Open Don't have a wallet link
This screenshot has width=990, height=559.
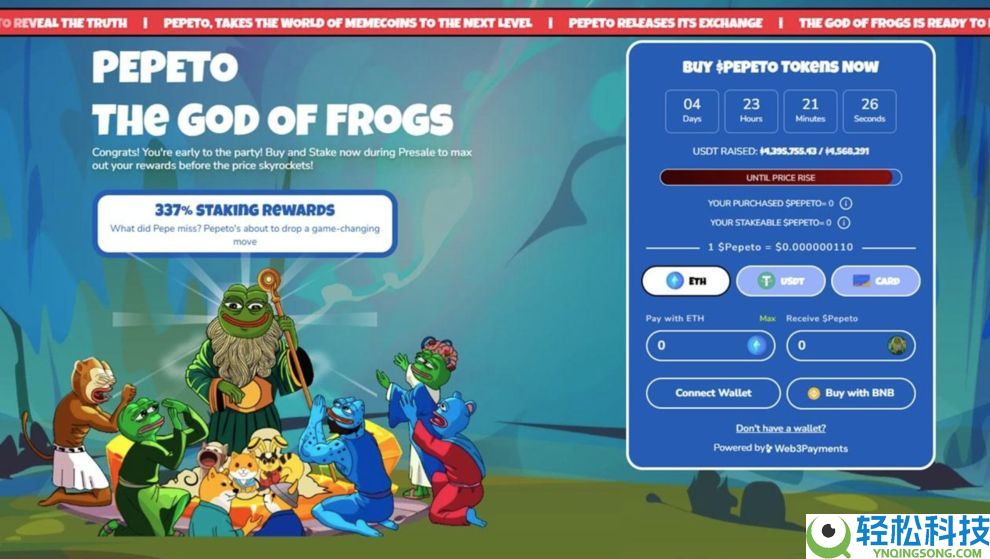(x=780, y=428)
